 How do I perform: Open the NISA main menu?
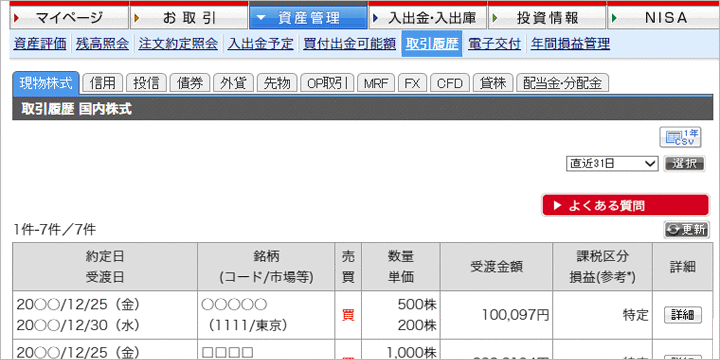pyautogui.click(x=664, y=17)
